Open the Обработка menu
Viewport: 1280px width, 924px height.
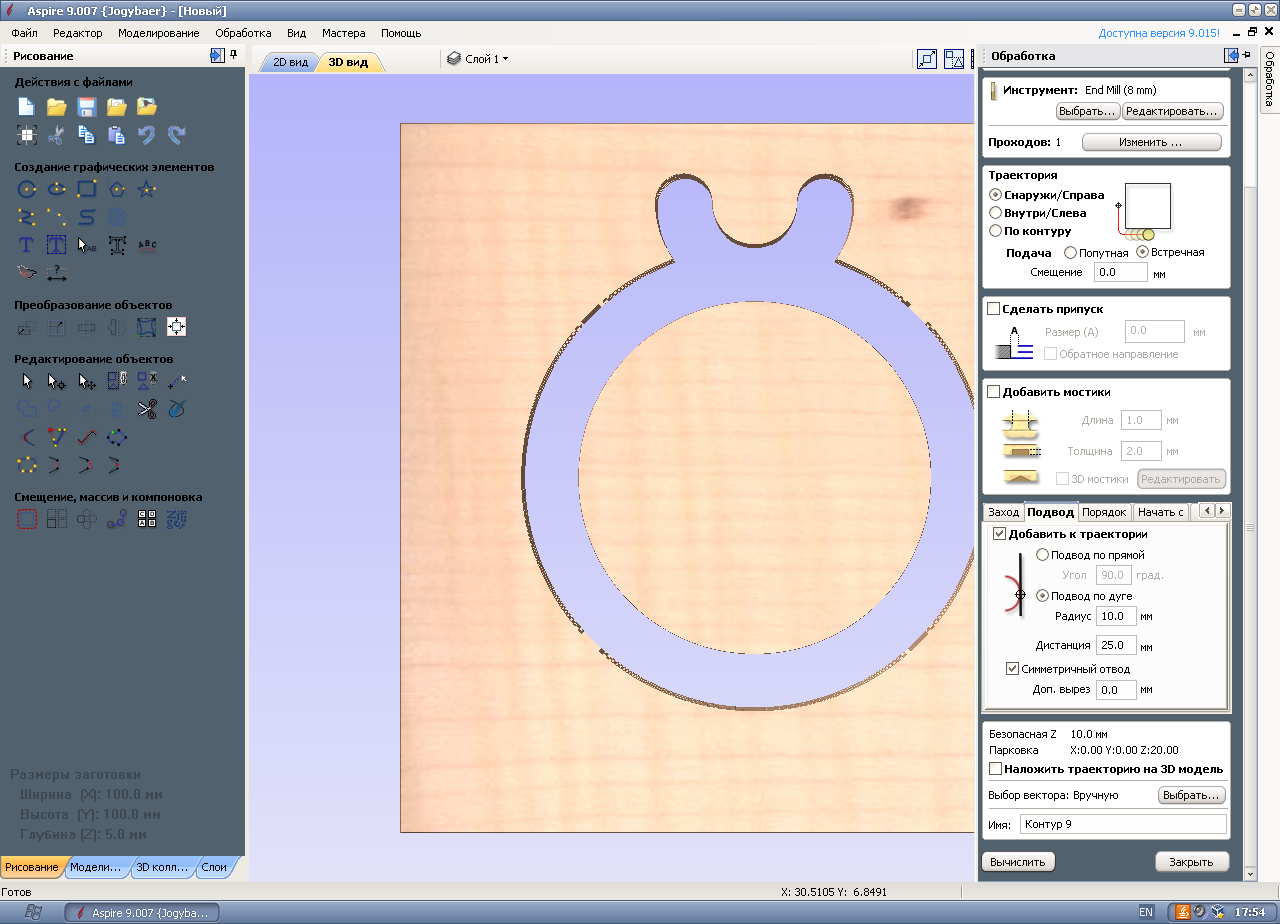click(243, 33)
